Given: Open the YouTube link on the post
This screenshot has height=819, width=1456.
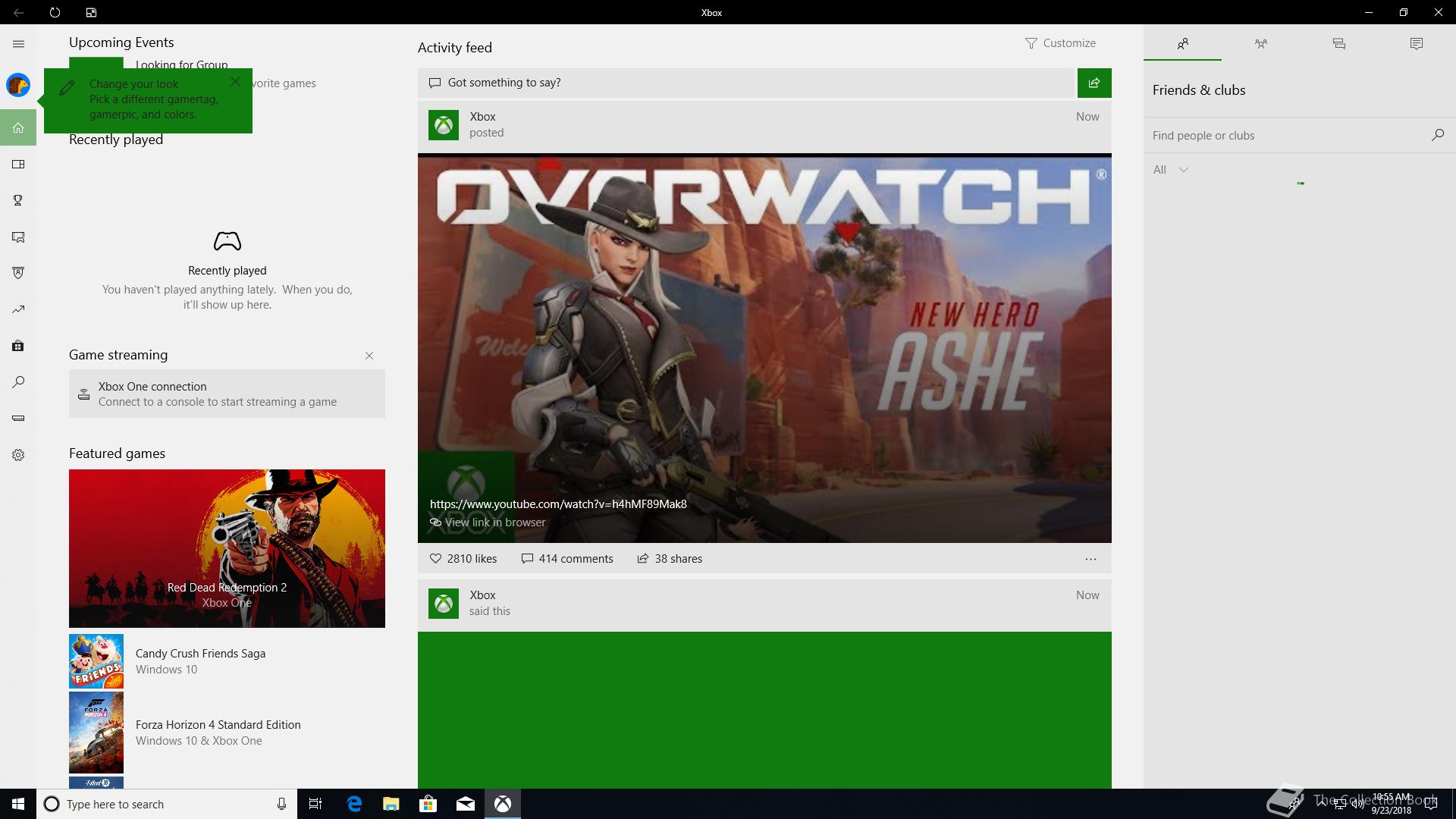Looking at the screenshot, I should (558, 504).
